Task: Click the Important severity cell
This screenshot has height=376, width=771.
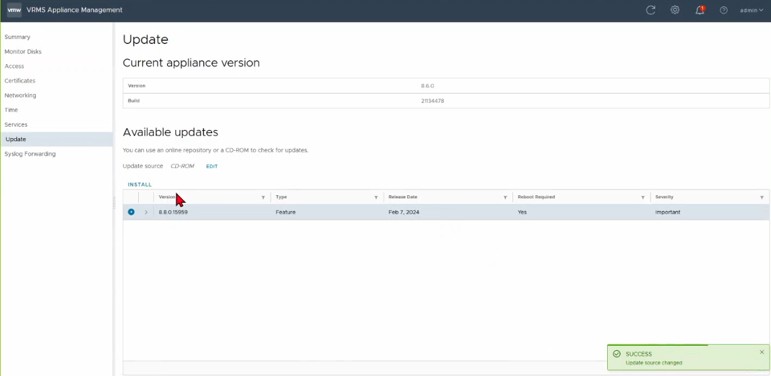Action: pyautogui.click(x=668, y=212)
